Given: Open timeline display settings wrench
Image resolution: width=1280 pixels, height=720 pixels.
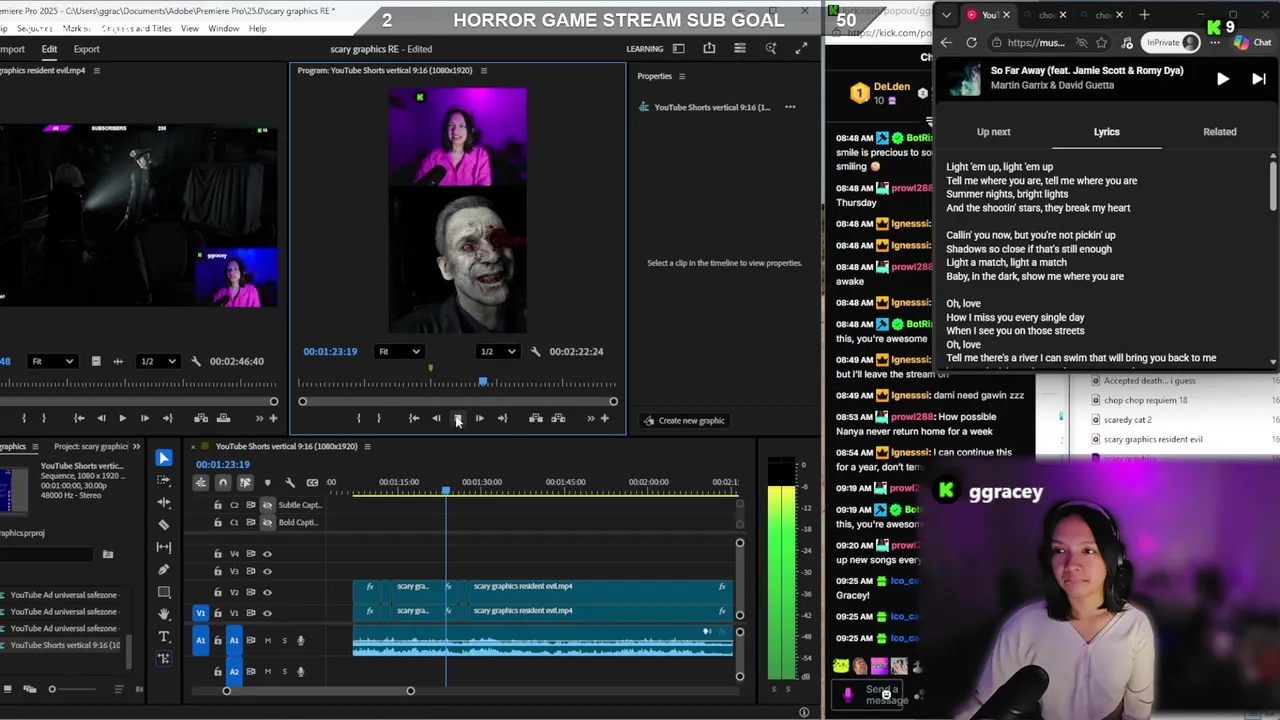Looking at the screenshot, I should point(290,483).
